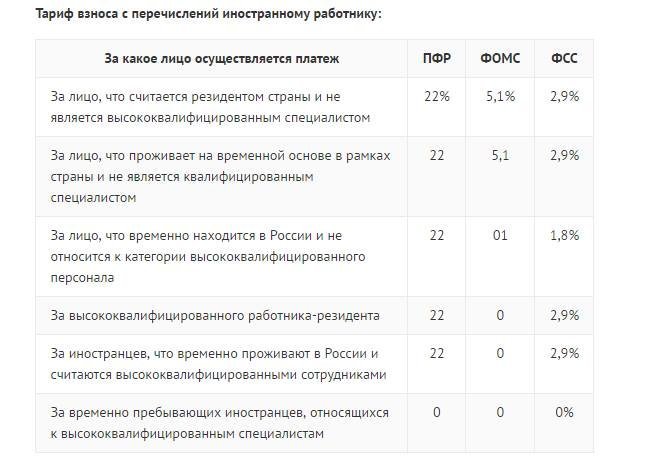Select row 'За иностранцев, что временно проживают в России'

click(x=314, y=364)
